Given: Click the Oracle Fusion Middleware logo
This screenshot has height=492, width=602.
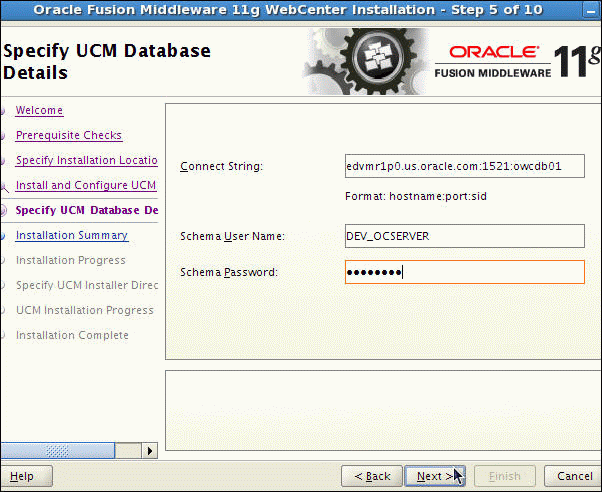Looking at the screenshot, I should (x=516, y=61).
